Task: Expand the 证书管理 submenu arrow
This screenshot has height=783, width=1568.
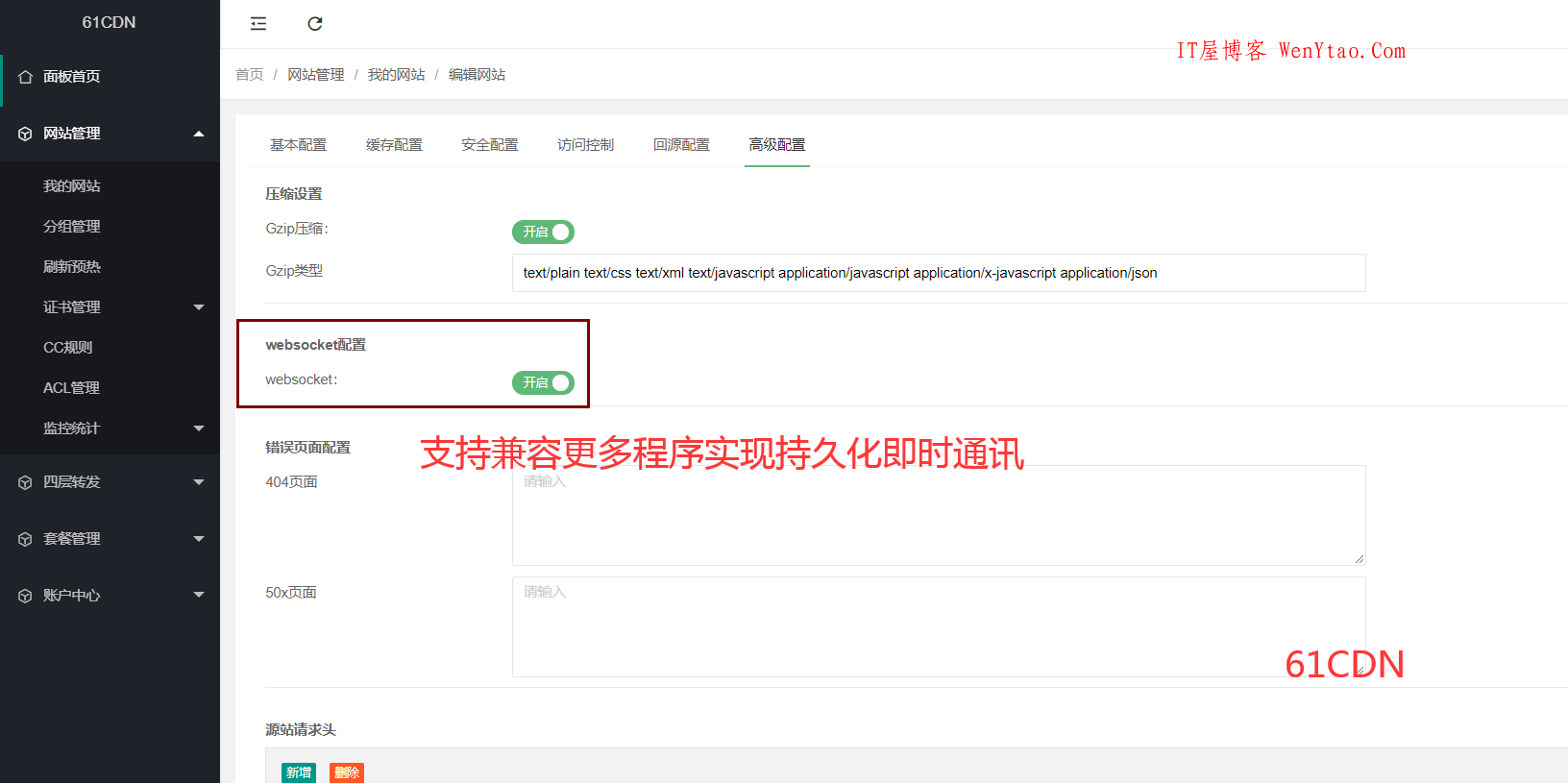Action: pos(199,307)
